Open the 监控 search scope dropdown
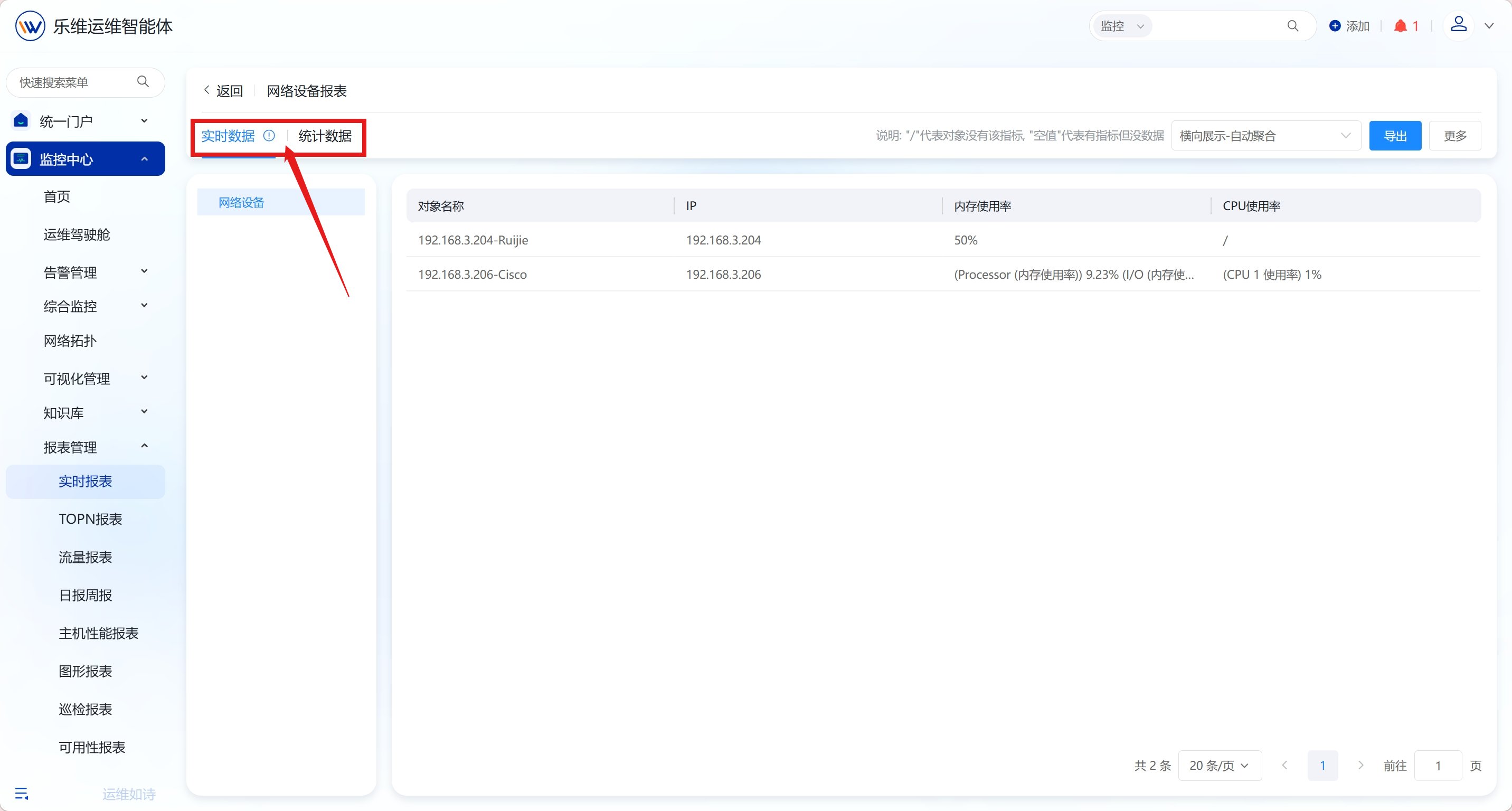 (1122, 26)
